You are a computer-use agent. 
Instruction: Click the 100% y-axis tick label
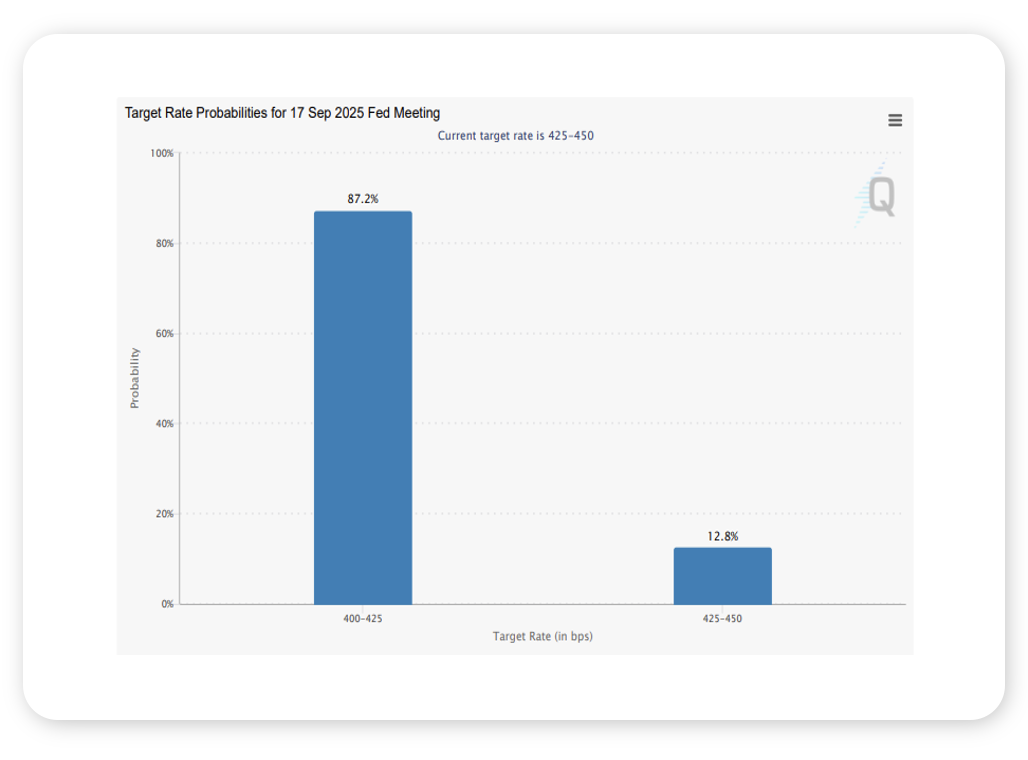tap(162, 153)
